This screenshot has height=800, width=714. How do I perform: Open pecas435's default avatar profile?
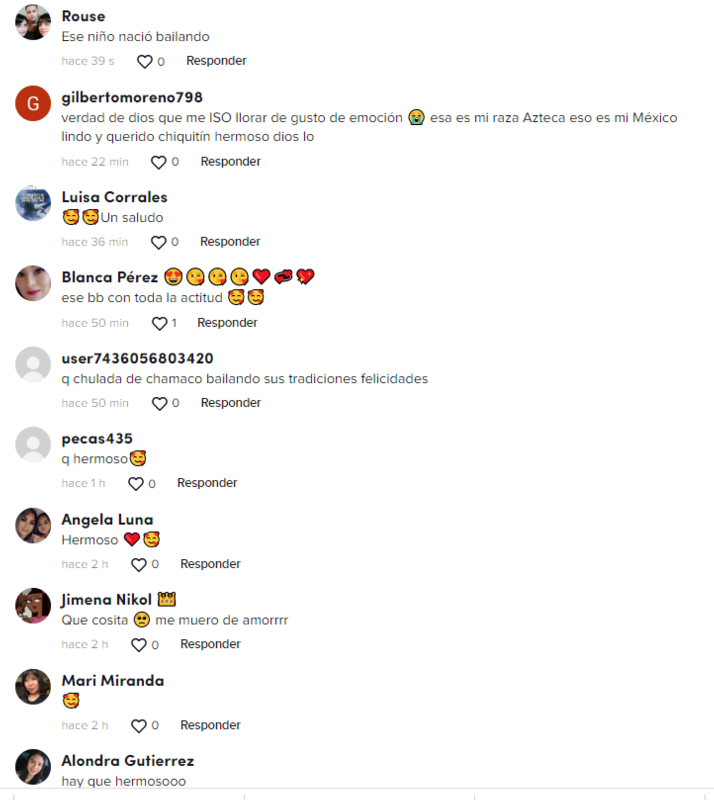33,444
